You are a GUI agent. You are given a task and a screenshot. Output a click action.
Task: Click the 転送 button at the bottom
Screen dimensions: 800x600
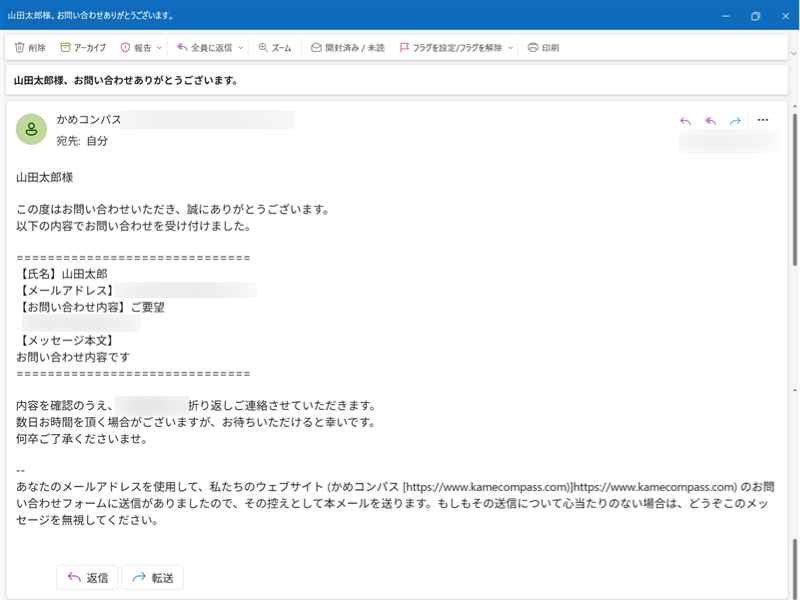pyautogui.click(x=153, y=578)
